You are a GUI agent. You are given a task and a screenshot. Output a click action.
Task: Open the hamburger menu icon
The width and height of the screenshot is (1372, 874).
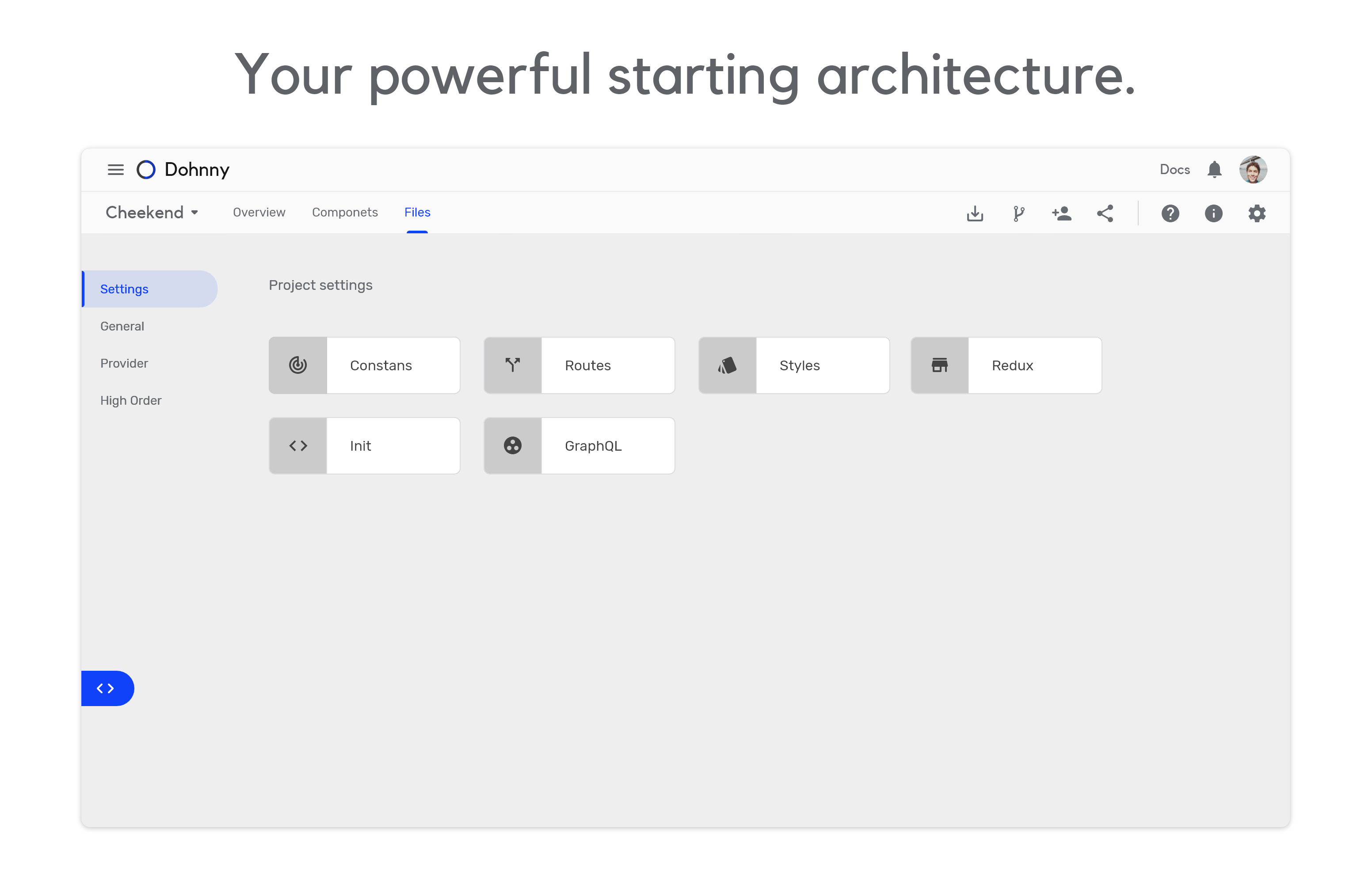(x=116, y=170)
